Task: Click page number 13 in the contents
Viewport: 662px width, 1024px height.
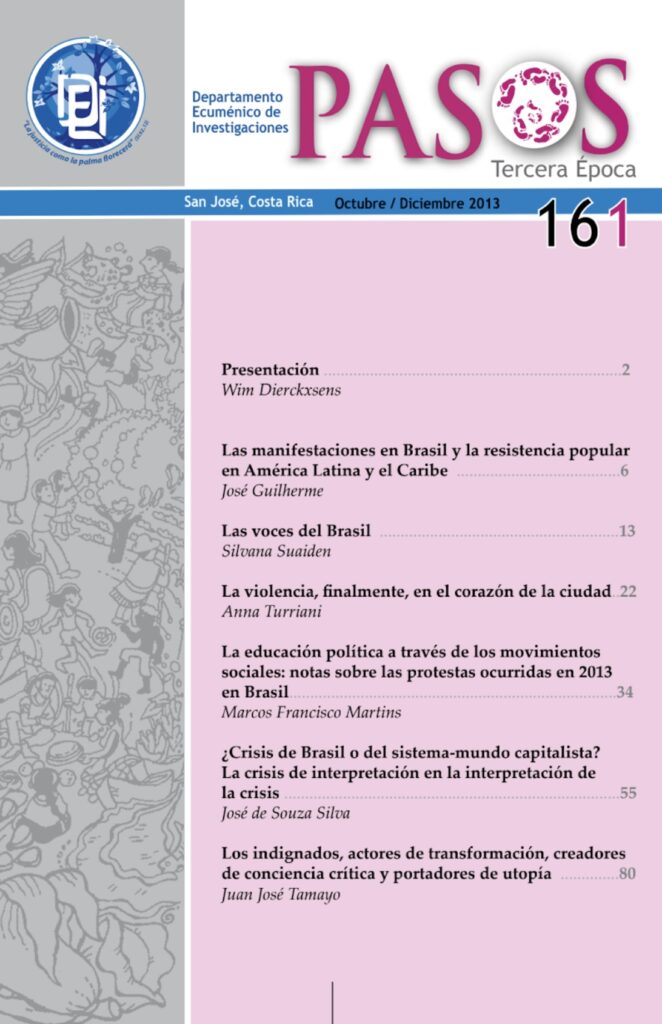Action: 627,531
